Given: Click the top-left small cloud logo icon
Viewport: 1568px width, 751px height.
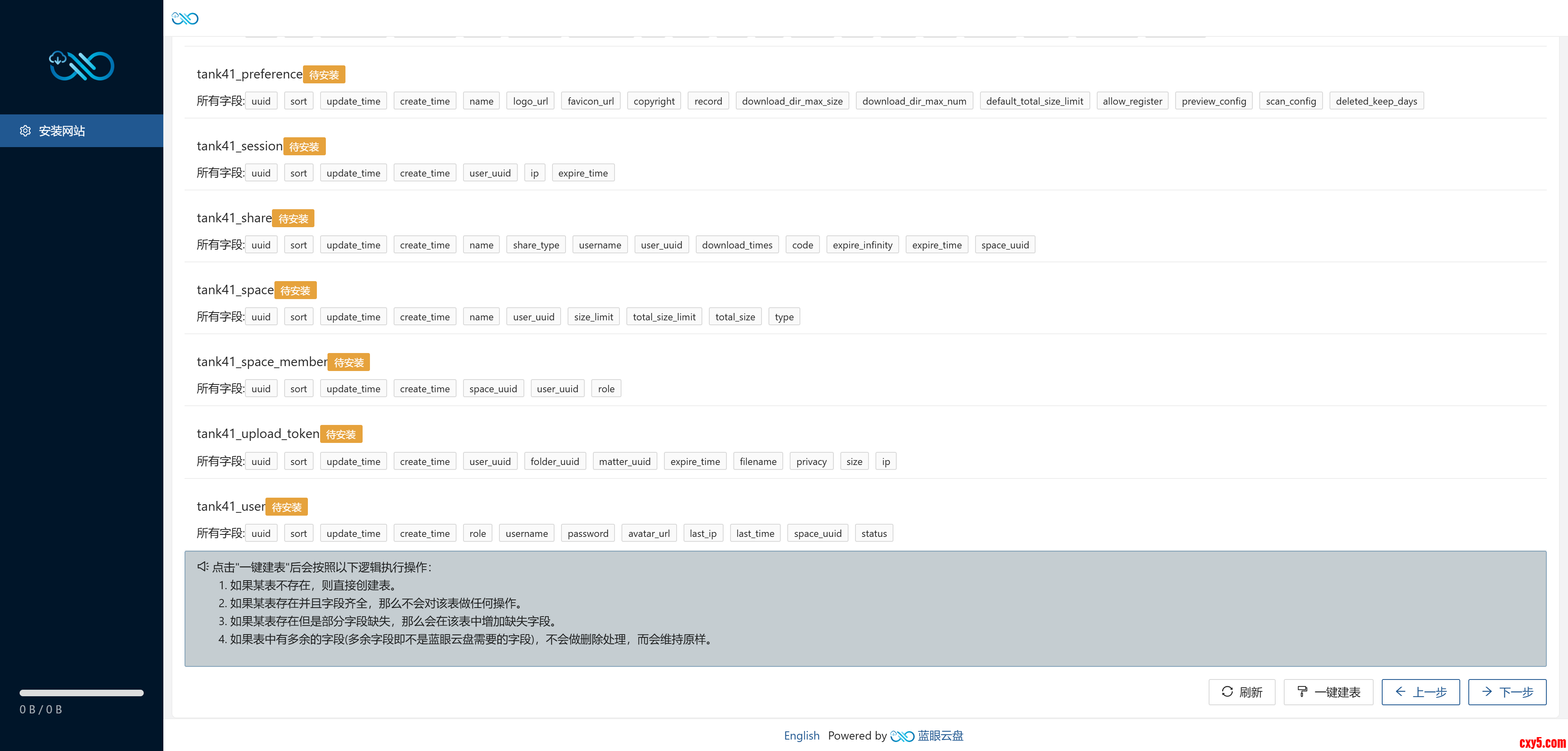Looking at the screenshot, I should click(185, 18).
